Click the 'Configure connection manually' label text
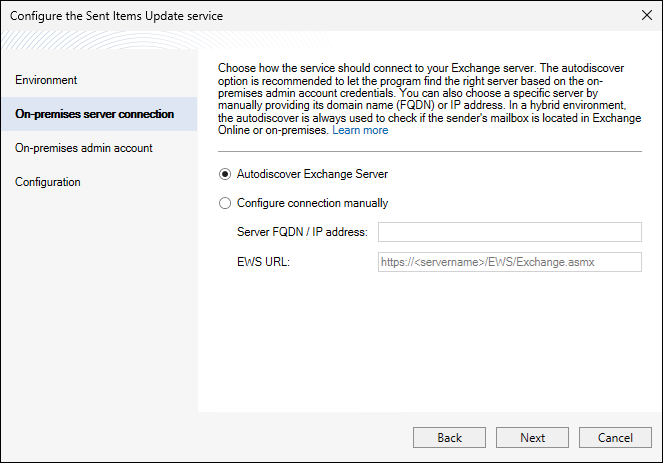 (x=312, y=203)
